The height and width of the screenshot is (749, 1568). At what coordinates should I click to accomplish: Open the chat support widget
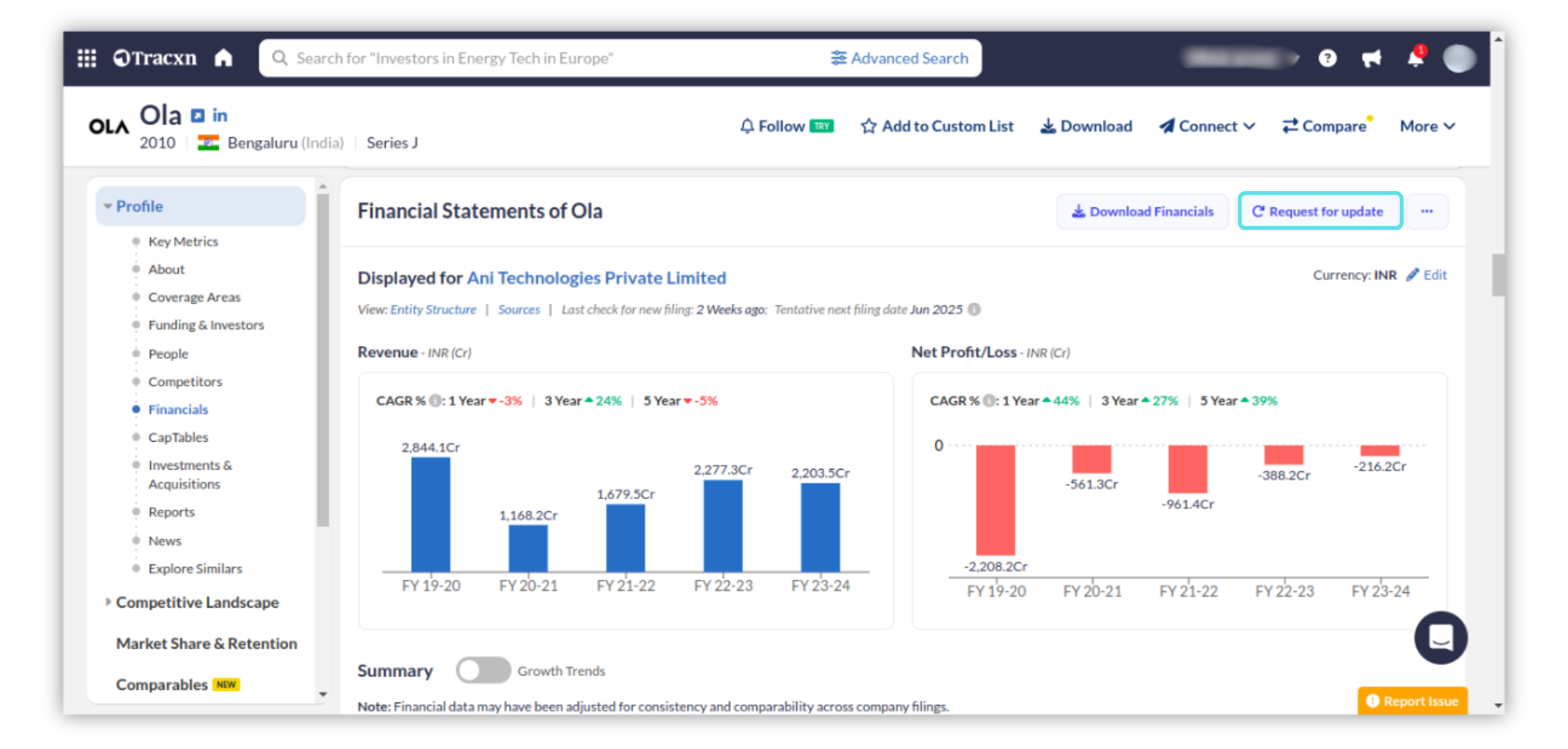coord(1440,637)
